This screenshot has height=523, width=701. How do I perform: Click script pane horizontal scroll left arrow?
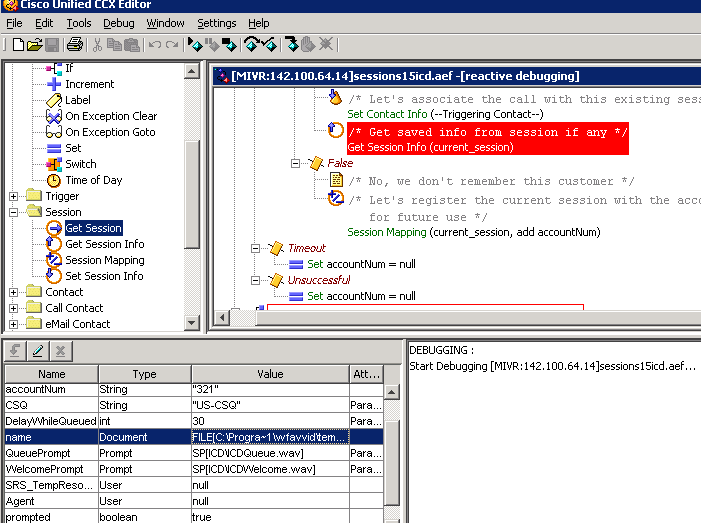click(222, 317)
